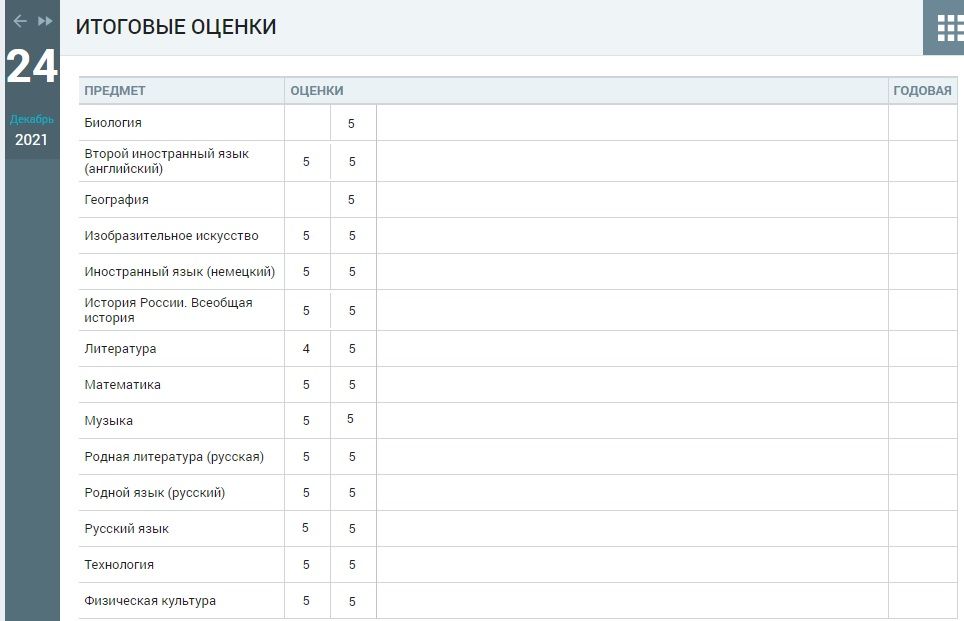Click the double-arrow forward icon

[x=45, y=21]
